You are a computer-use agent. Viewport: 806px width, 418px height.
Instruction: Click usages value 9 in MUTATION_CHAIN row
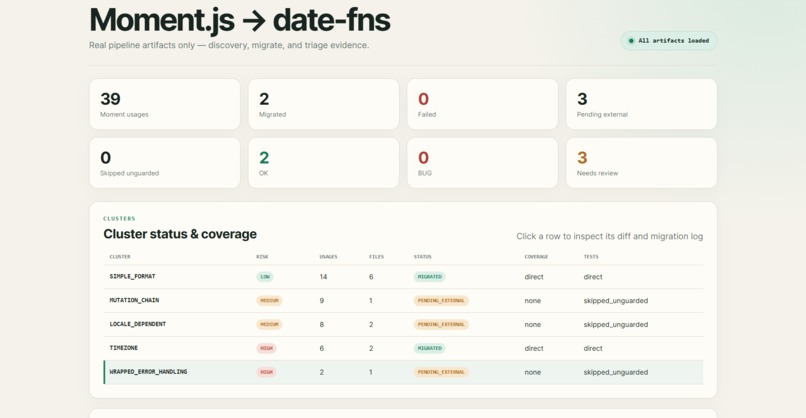[x=322, y=300]
